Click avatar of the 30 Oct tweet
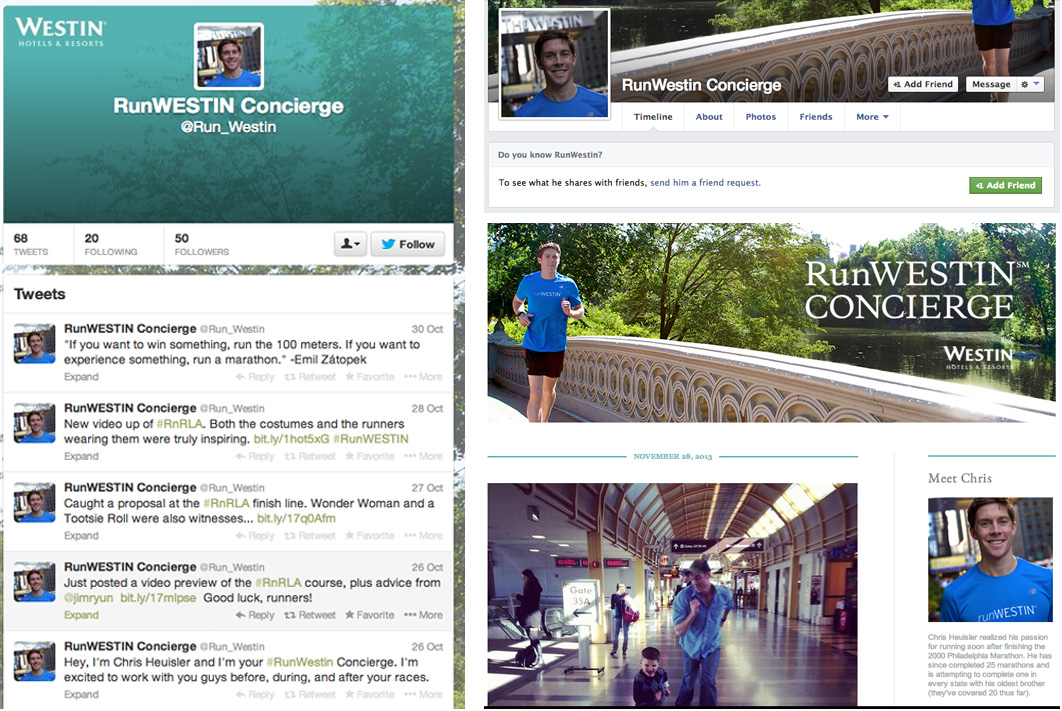The width and height of the screenshot is (1062, 711). [x=35, y=343]
